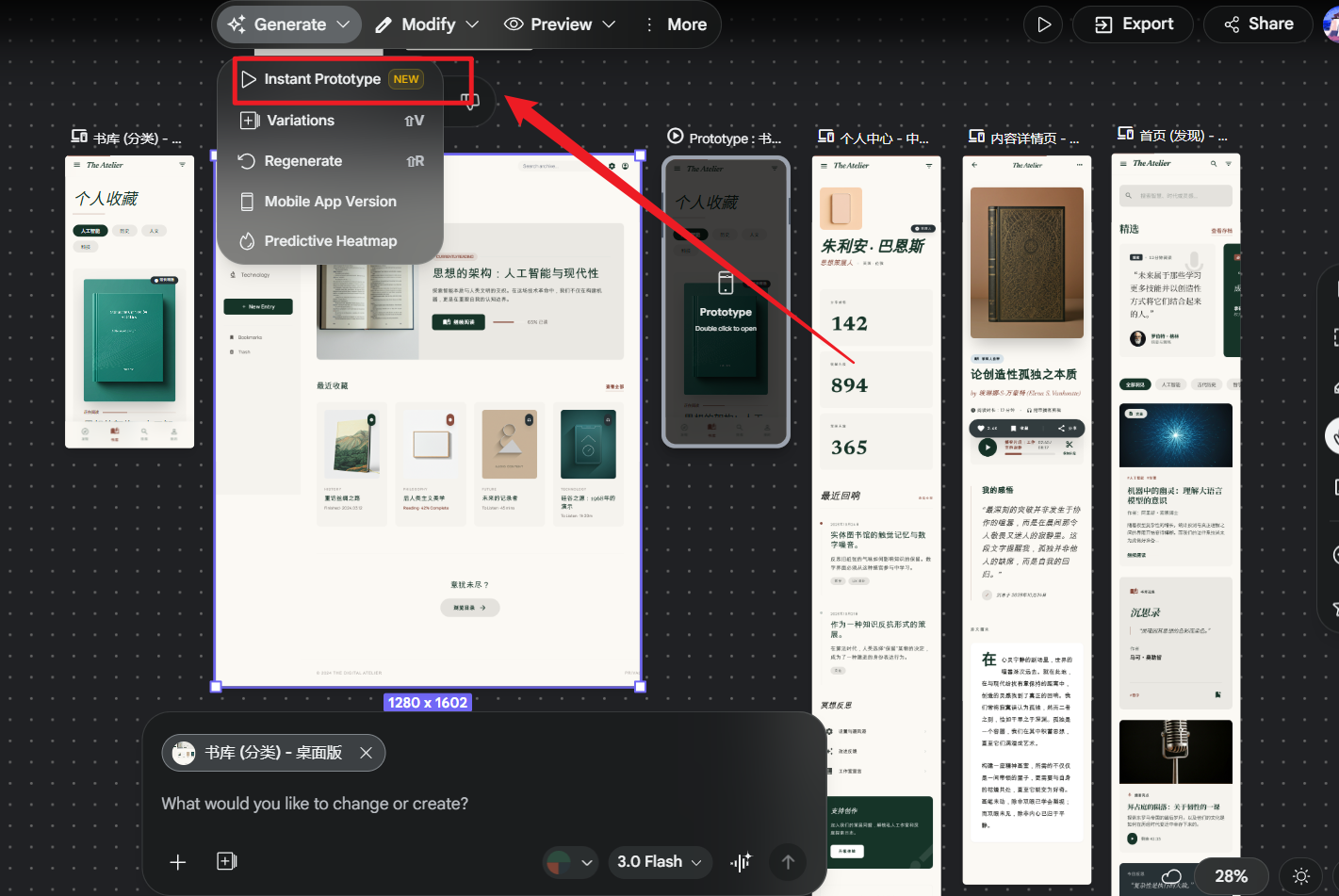Click the 思想的架构 article heading in desktop frame

[515, 273]
